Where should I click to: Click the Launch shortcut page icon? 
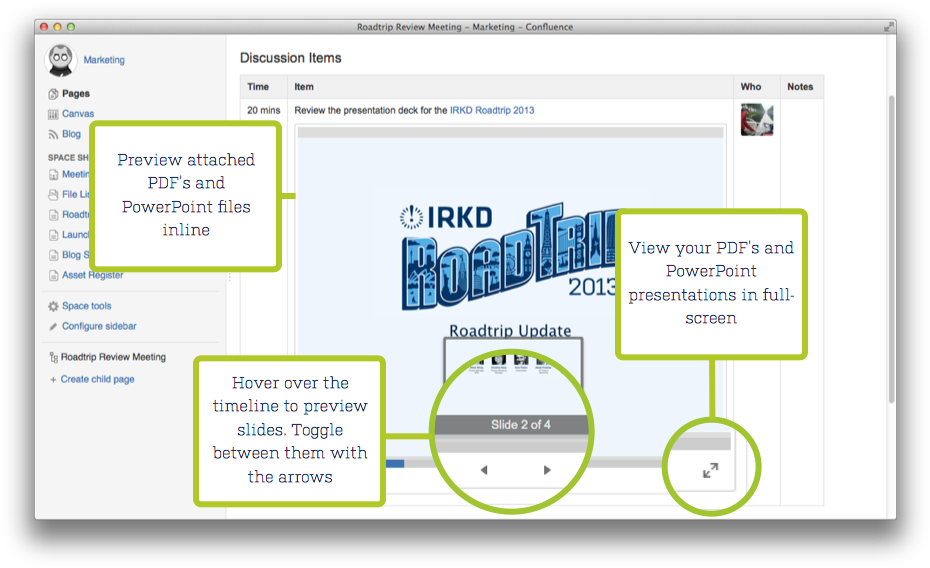[53, 235]
